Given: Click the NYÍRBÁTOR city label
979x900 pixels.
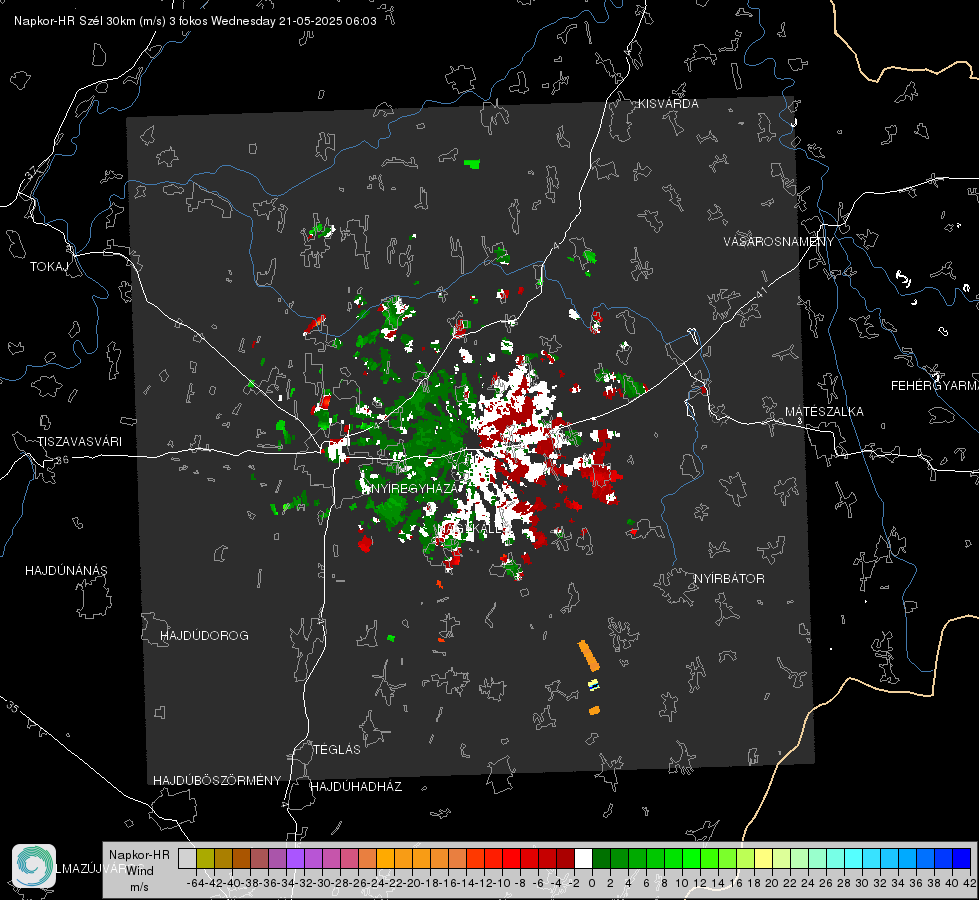Looking at the screenshot, I should click(729, 579).
